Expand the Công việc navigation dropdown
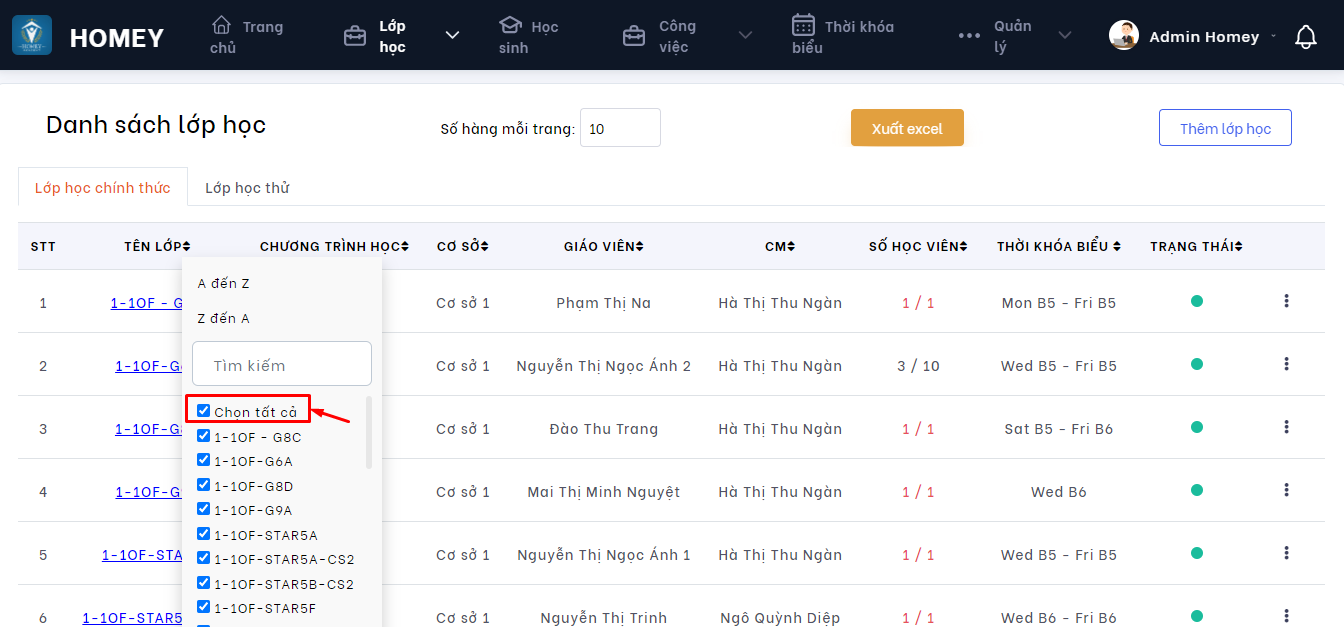The height and width of the screenshot is (627, 1344). click(x=745, y=36)
